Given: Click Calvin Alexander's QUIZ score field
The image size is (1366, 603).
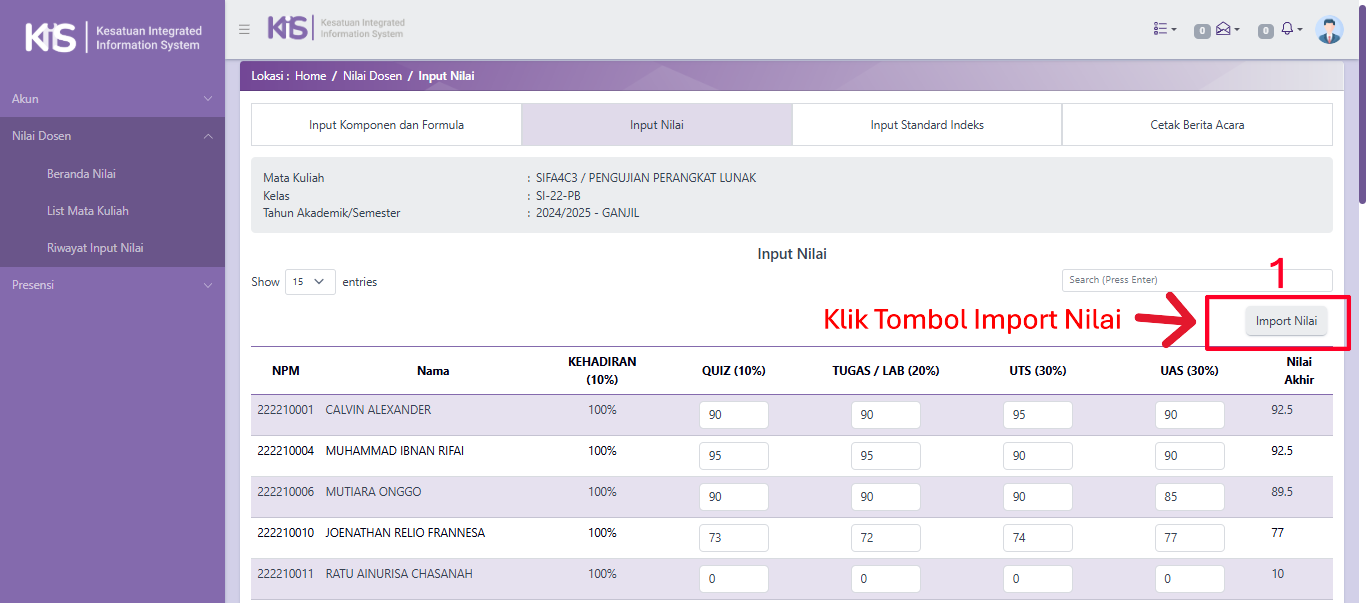Looking at the screenshot, I should pos(733,415).
